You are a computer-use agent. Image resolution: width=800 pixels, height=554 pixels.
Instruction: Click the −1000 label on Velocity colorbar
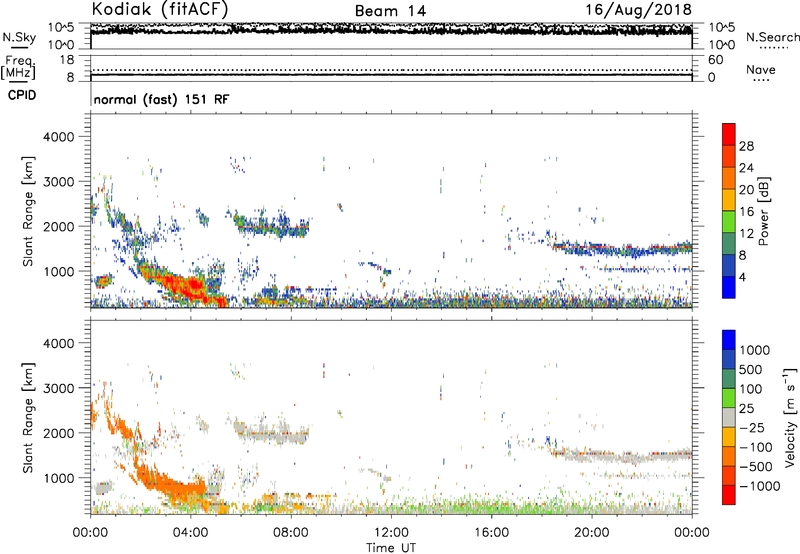pos(759,486)
